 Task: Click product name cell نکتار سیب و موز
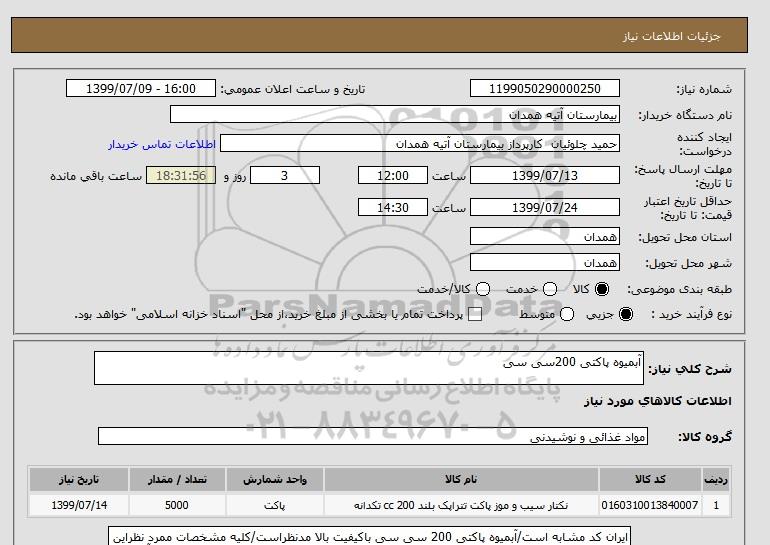[461, 505]
